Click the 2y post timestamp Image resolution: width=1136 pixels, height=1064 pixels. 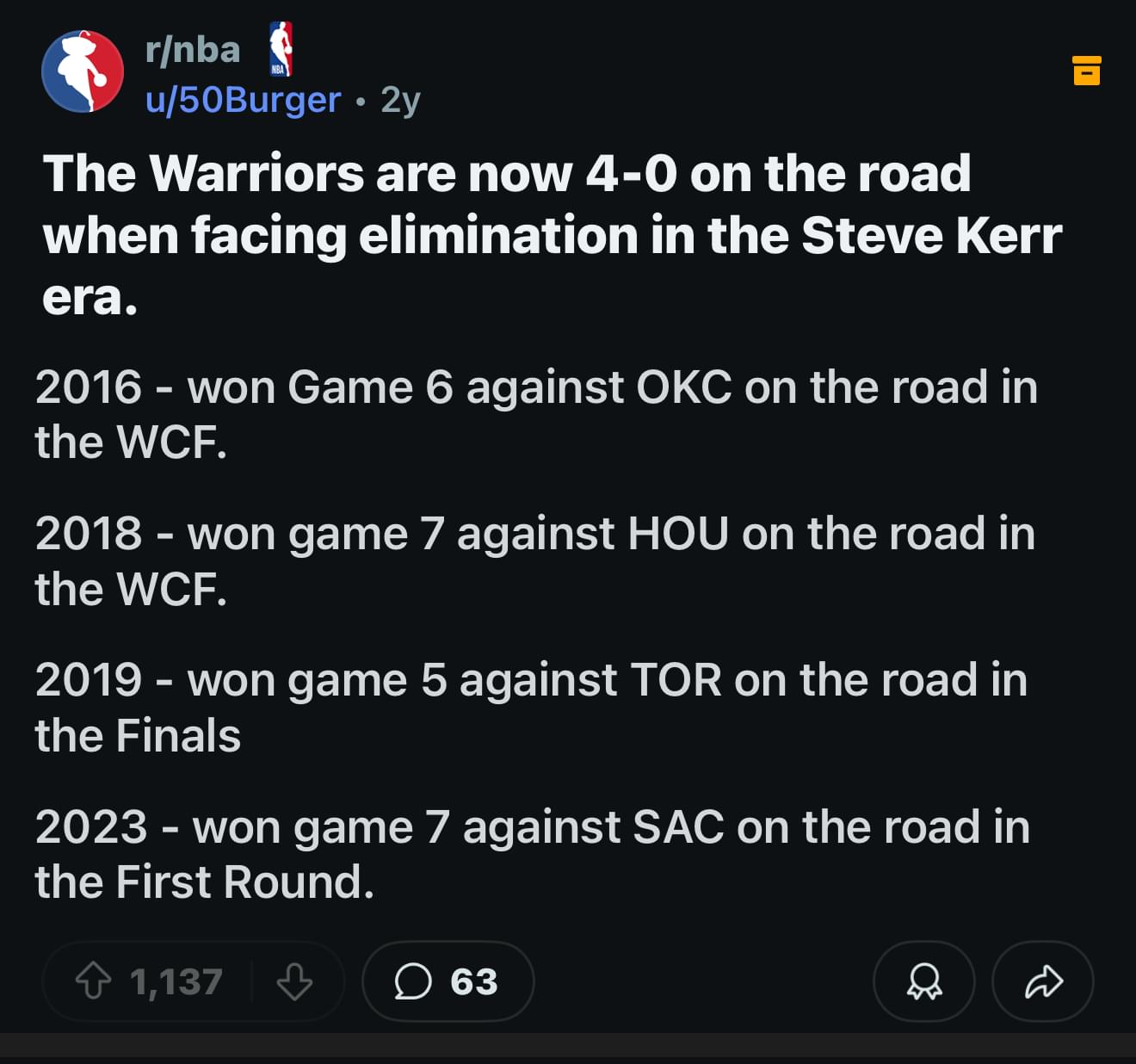click(x=400, y=101)
